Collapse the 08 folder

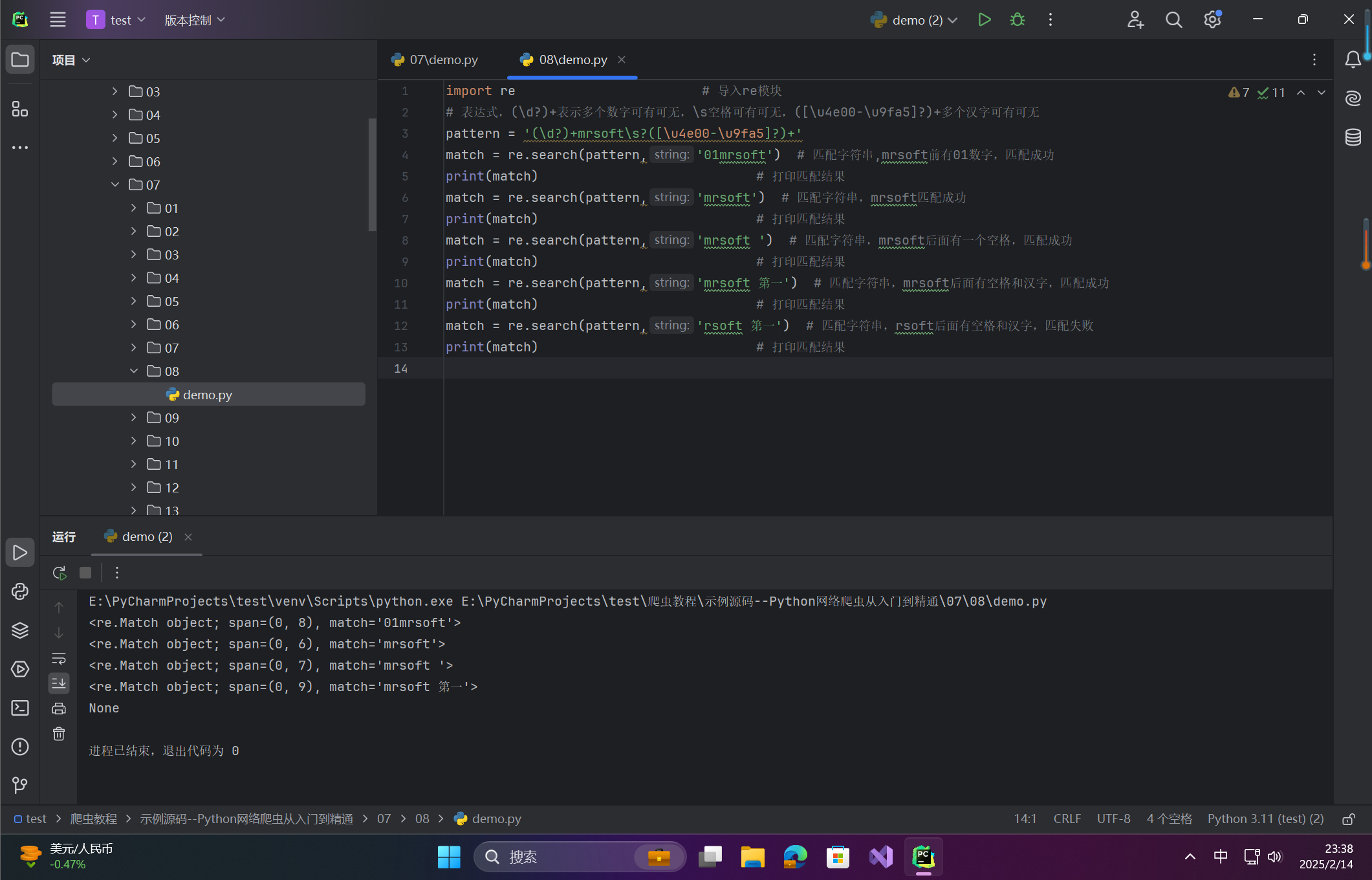click(134, 371)
